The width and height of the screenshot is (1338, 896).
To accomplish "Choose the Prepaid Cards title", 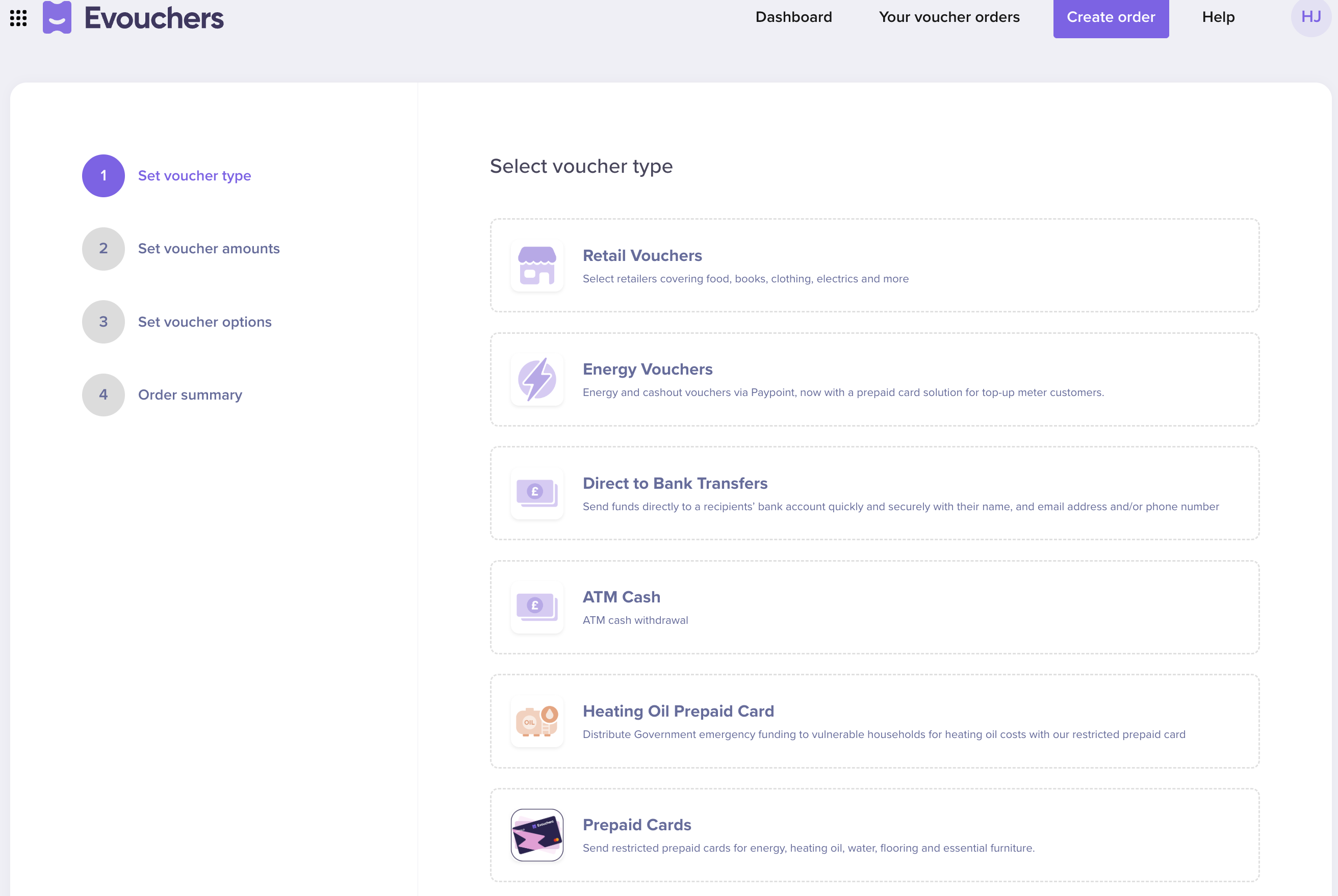I will click(x=637, y=825).
